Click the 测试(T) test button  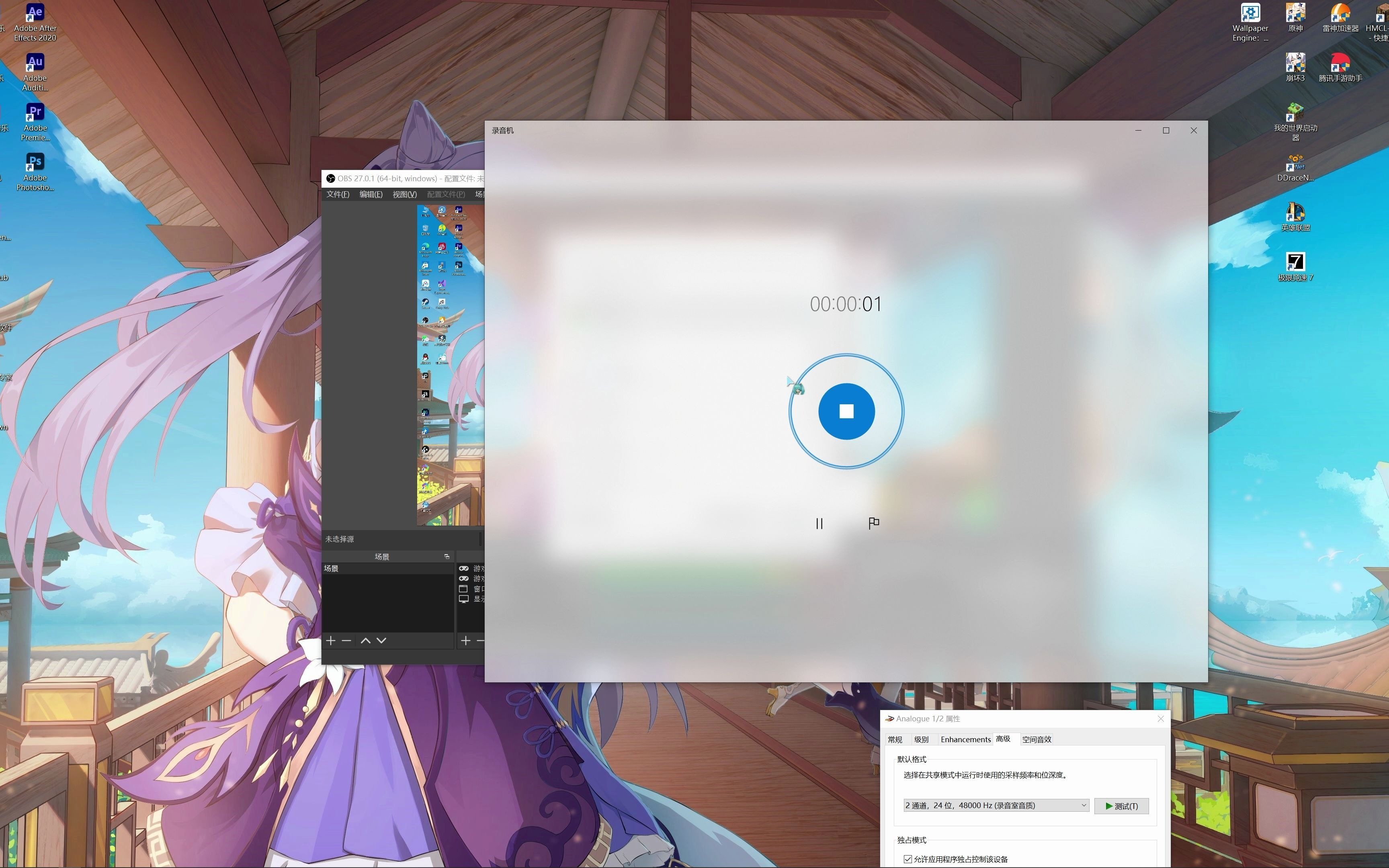(x=1121, y=806)
